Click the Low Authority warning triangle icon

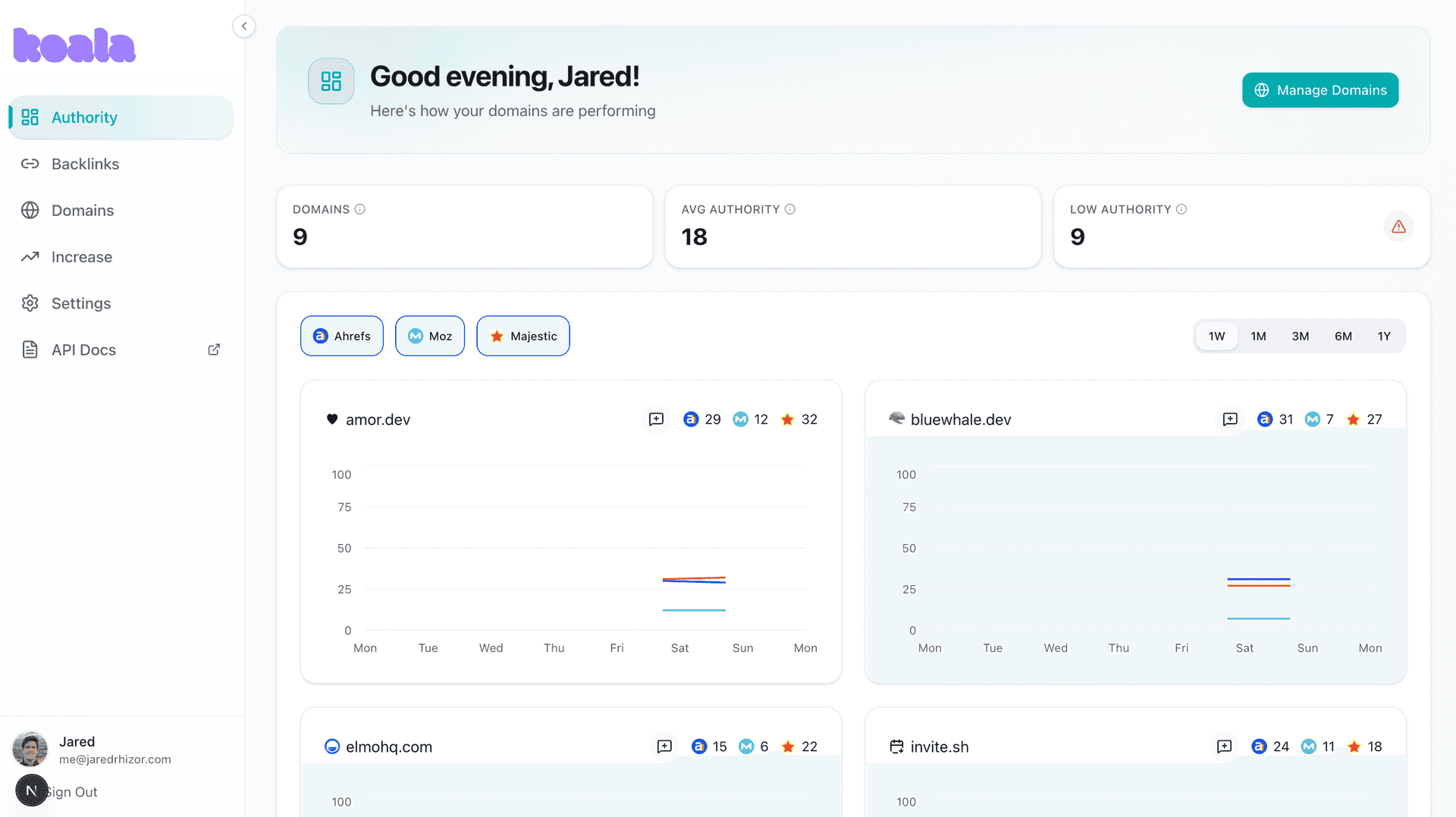pos(1398,227)
